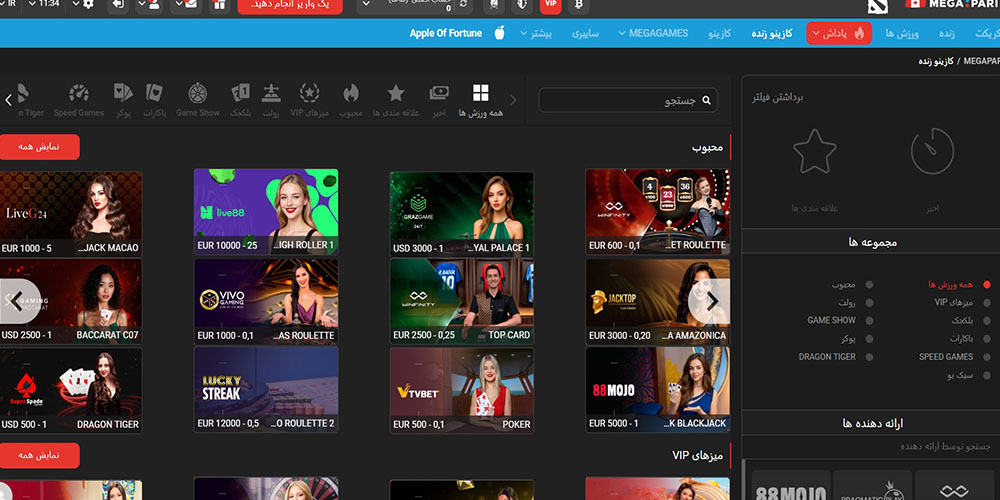This screenshot has height=500, width=1000.
Task: Select the 'محبوب' radio option in collections
Action: pyautogui.click(x=869, y=284)
